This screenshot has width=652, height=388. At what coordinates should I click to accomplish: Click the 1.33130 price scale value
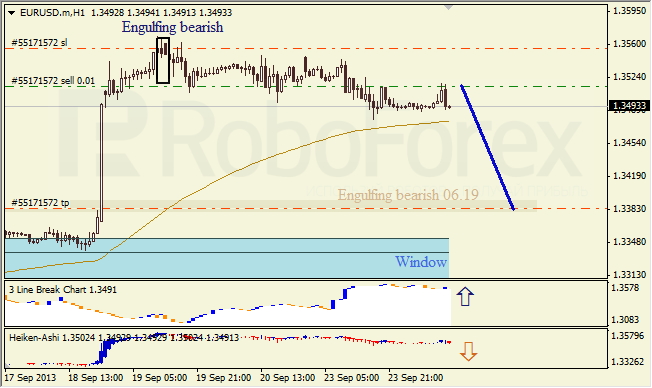(x=630, y=274)
